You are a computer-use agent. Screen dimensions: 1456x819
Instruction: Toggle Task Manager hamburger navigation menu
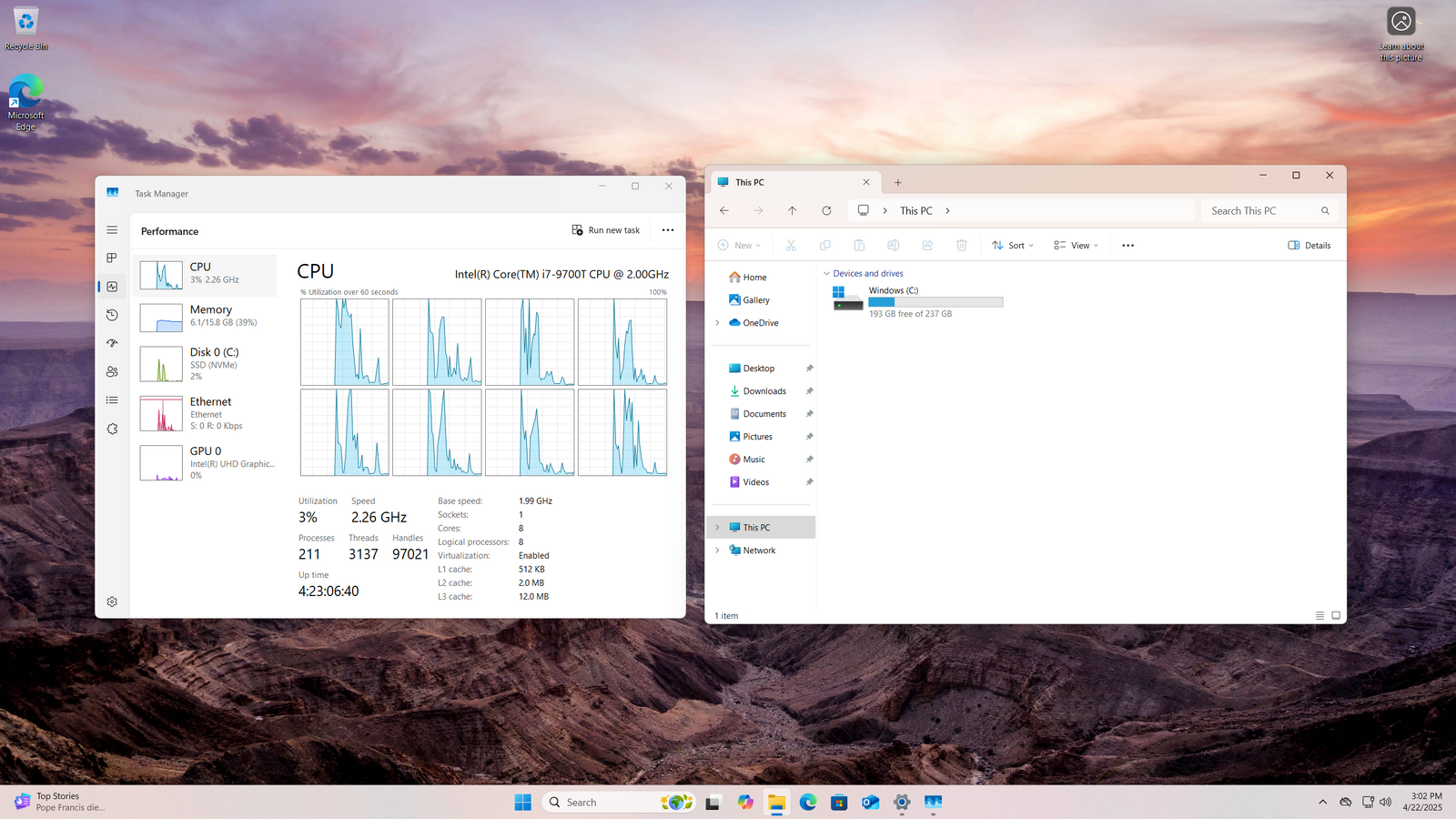point(112,230)
